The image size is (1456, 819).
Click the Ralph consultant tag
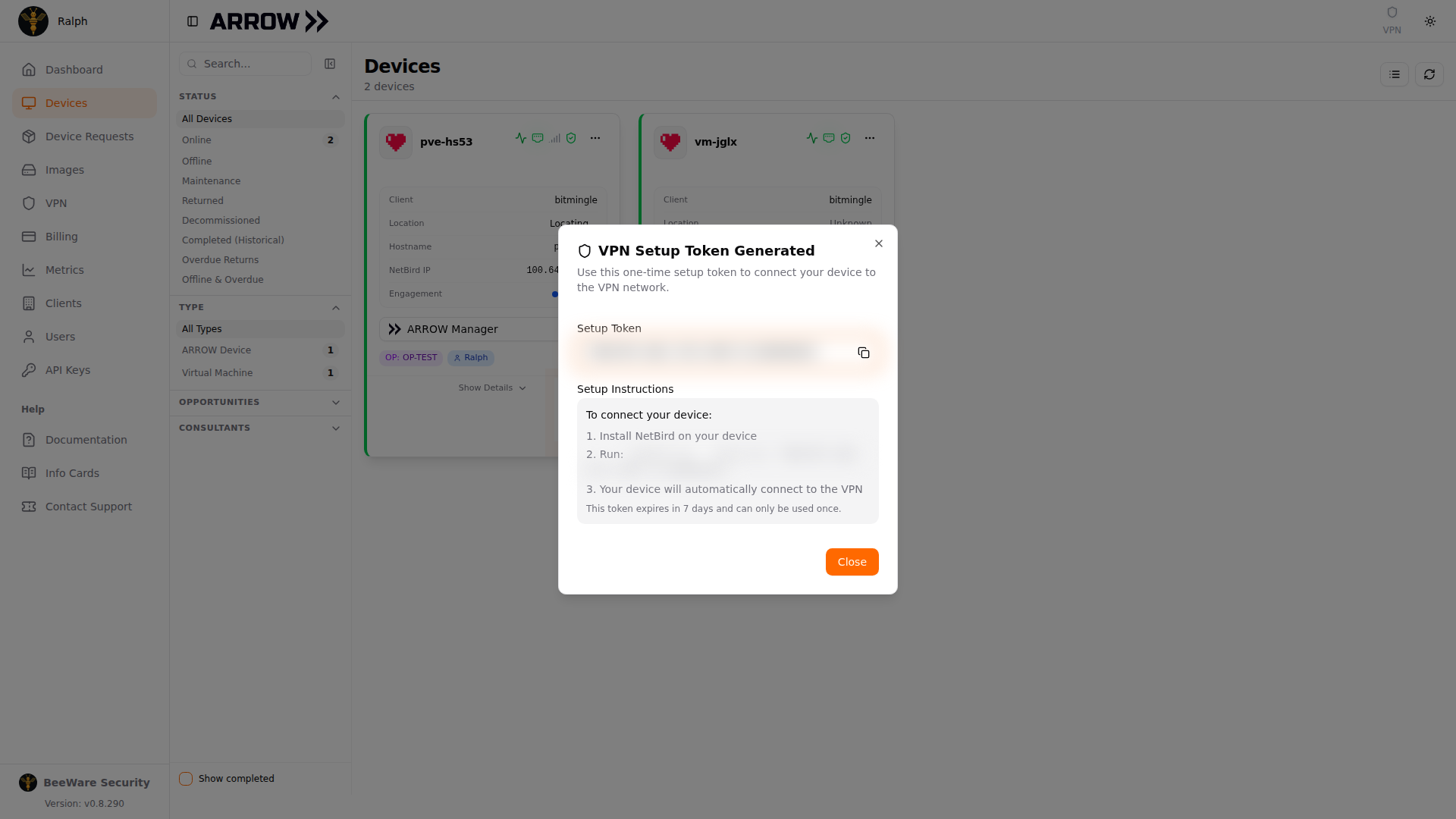click(471, 358)
